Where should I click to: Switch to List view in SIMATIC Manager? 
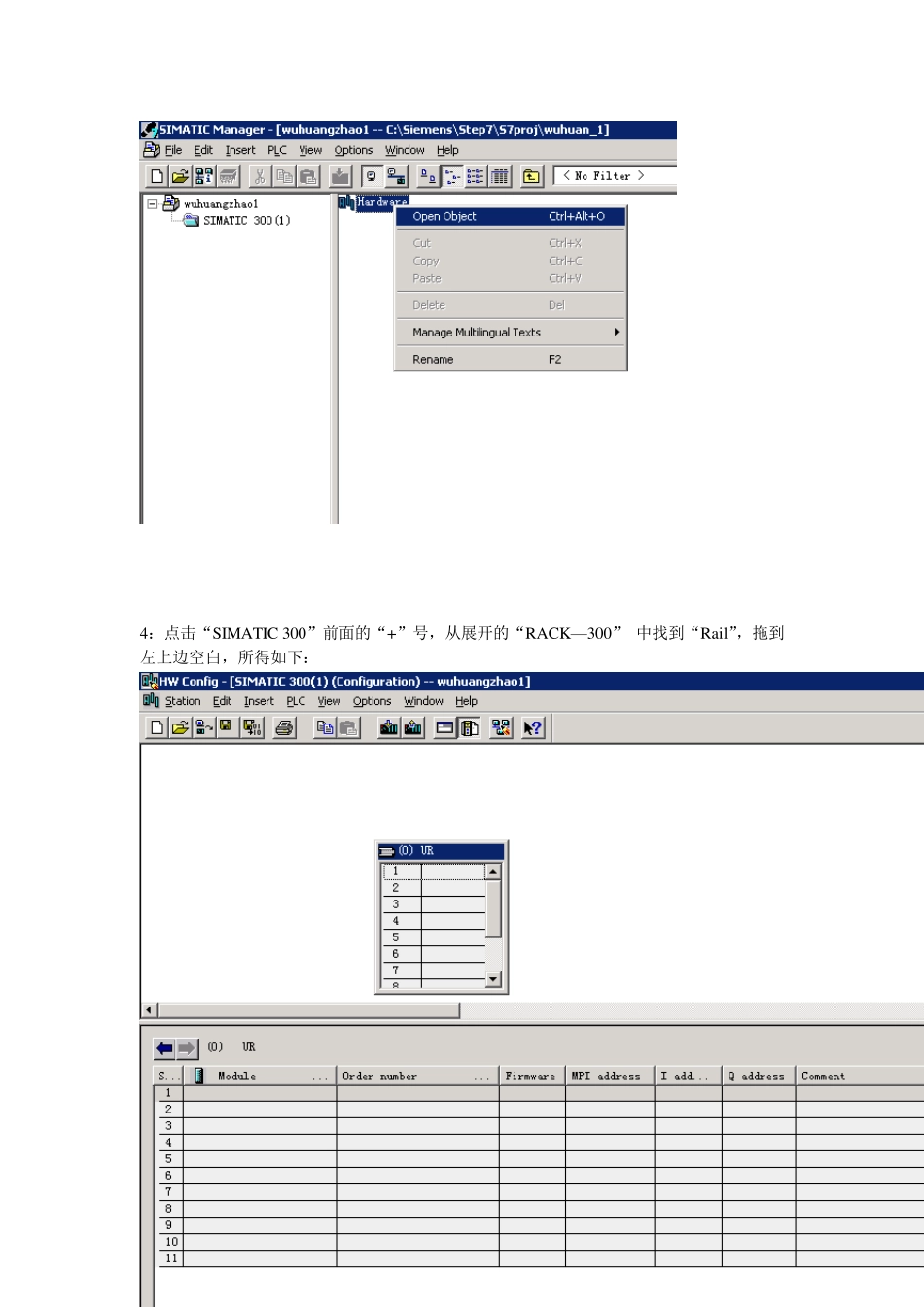476,176
